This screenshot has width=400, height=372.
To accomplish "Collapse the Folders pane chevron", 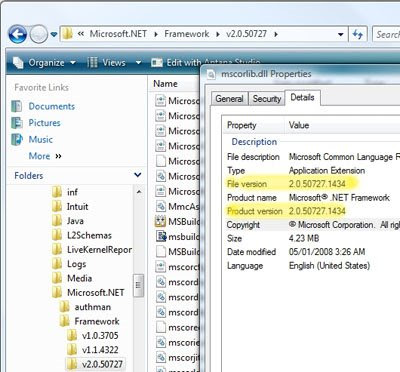I will coord(138,175).
